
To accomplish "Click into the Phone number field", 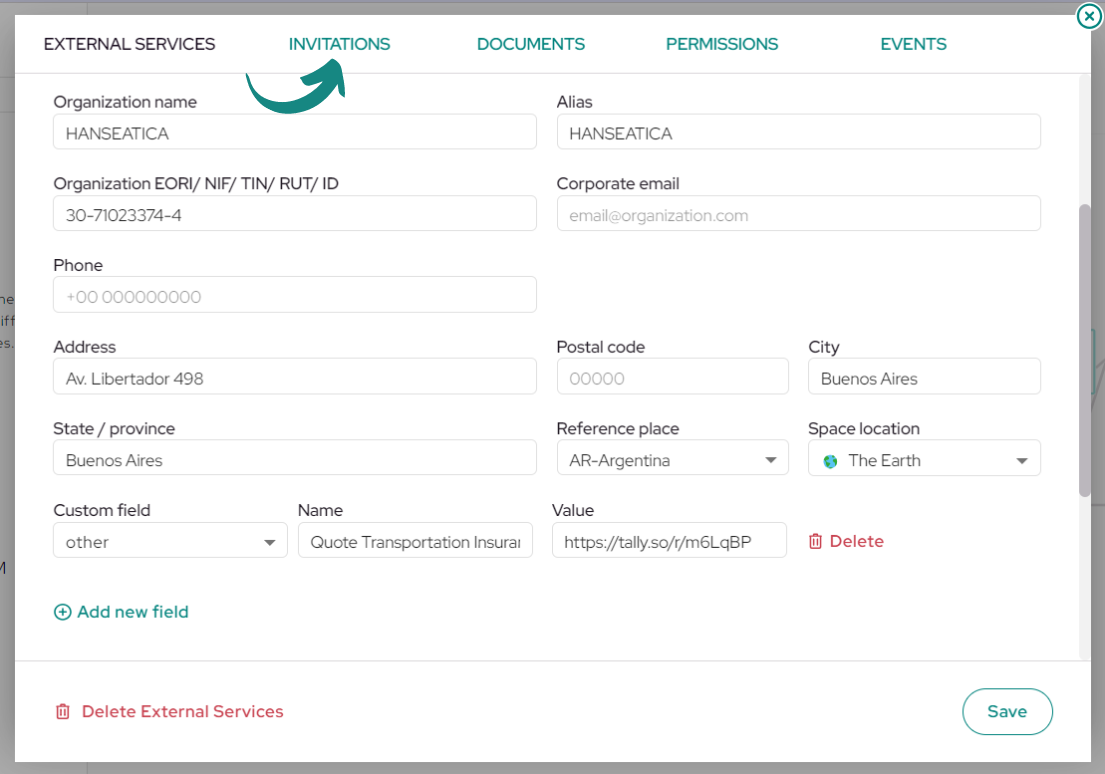I will [x=295, y=295].
